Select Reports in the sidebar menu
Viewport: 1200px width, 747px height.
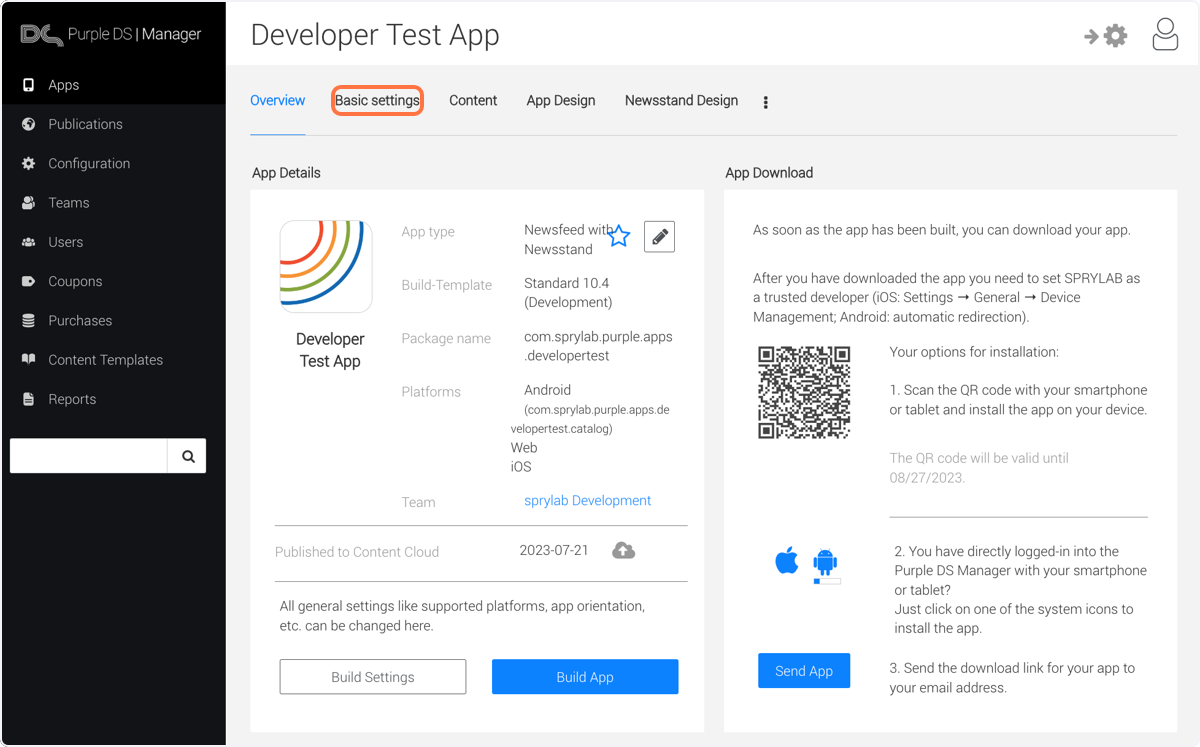[113, 399]
